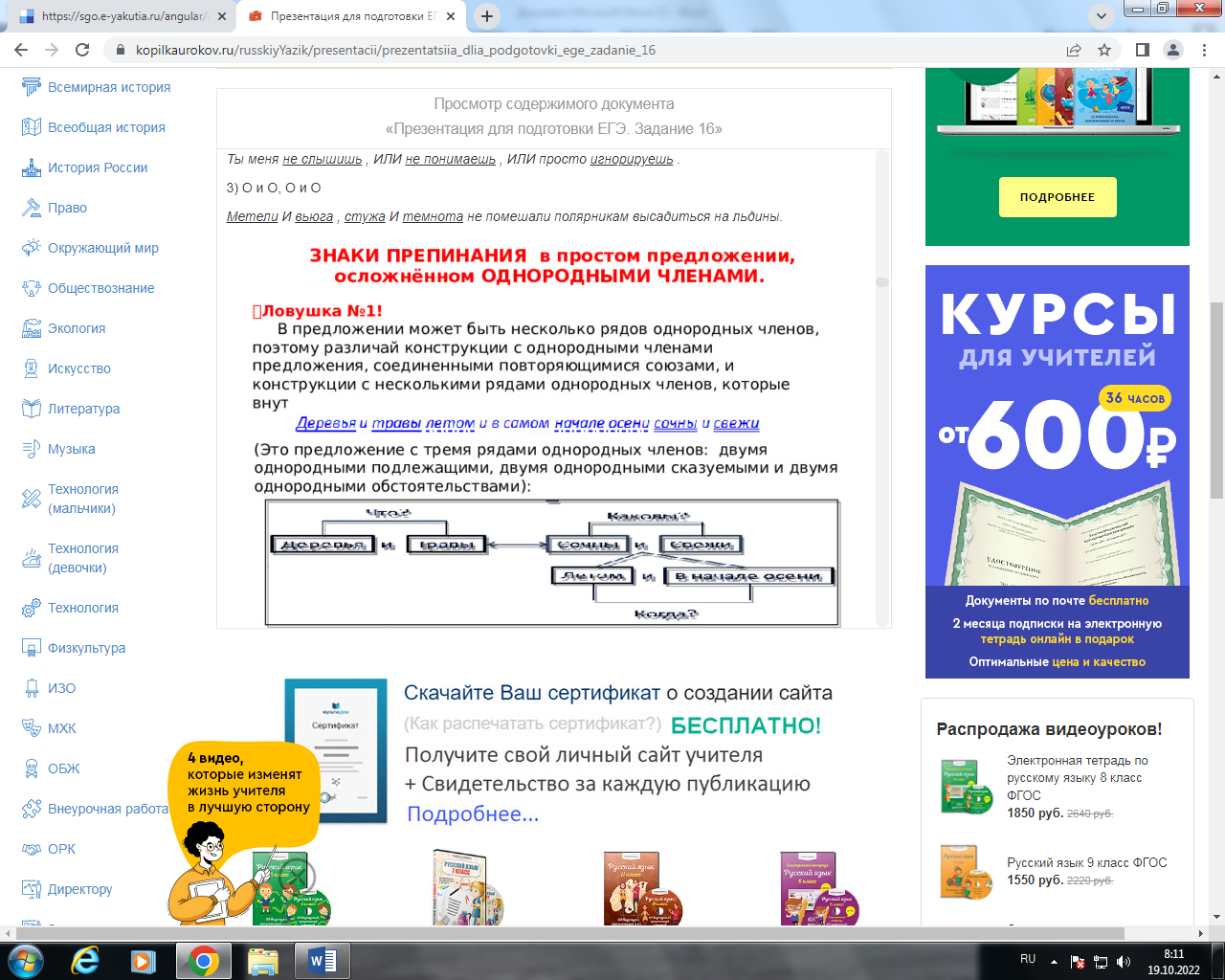Open Электронная тетрадь по русскому языку 8 класс

click(x=1078, y=778)
